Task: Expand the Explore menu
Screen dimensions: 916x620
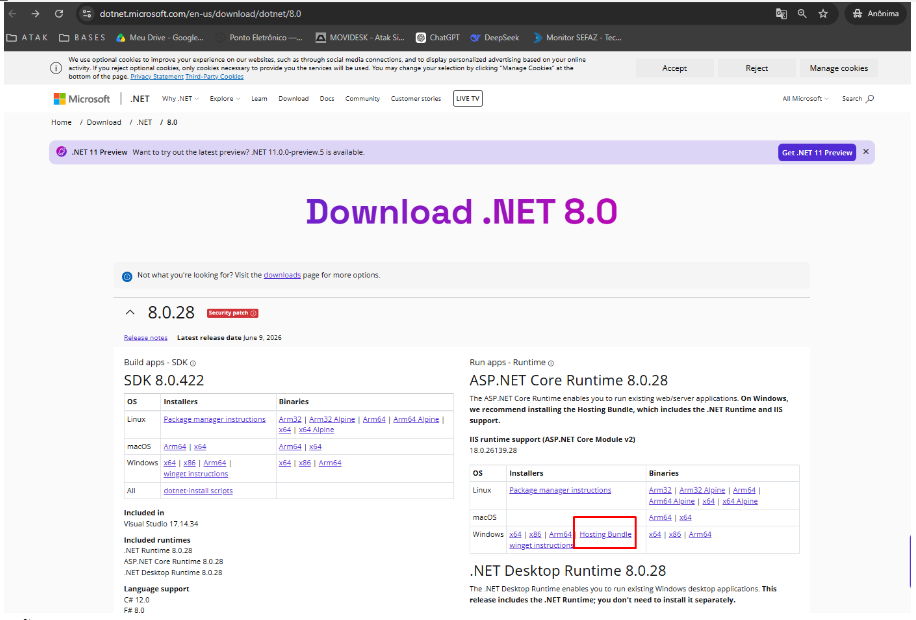Action: [225, 99]
